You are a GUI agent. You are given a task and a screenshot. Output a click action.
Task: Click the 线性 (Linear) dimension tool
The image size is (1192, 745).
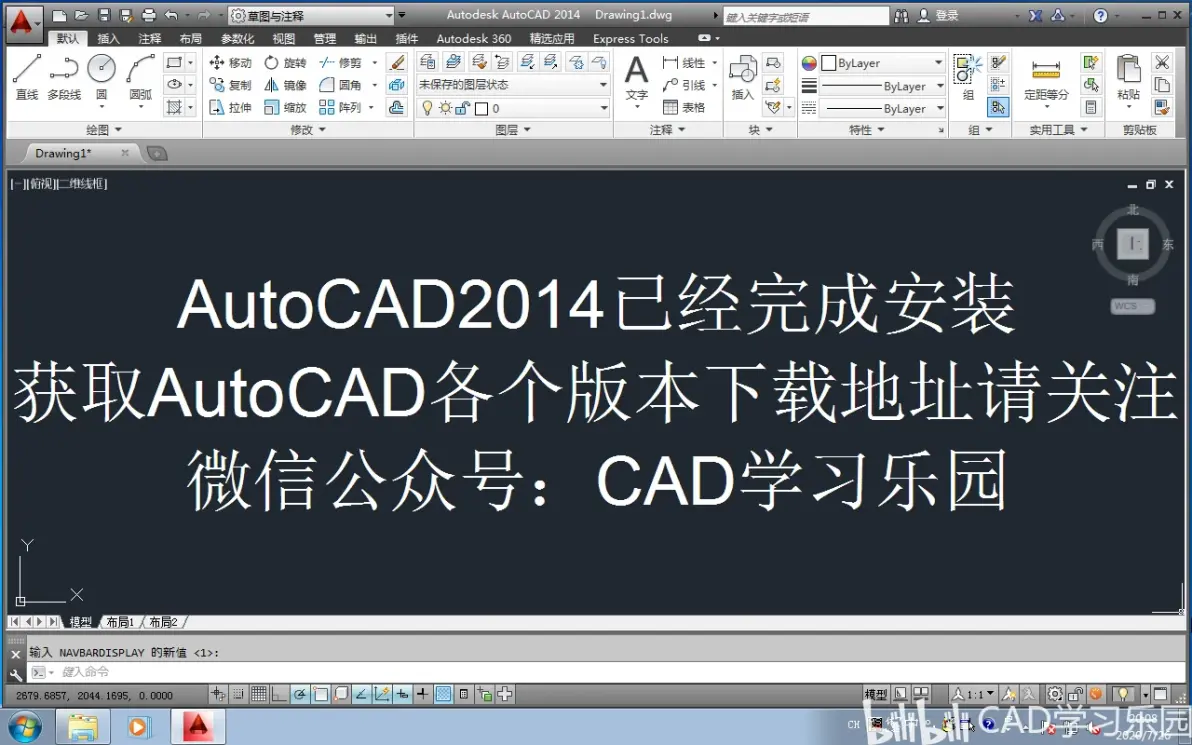tap(684, 63)
